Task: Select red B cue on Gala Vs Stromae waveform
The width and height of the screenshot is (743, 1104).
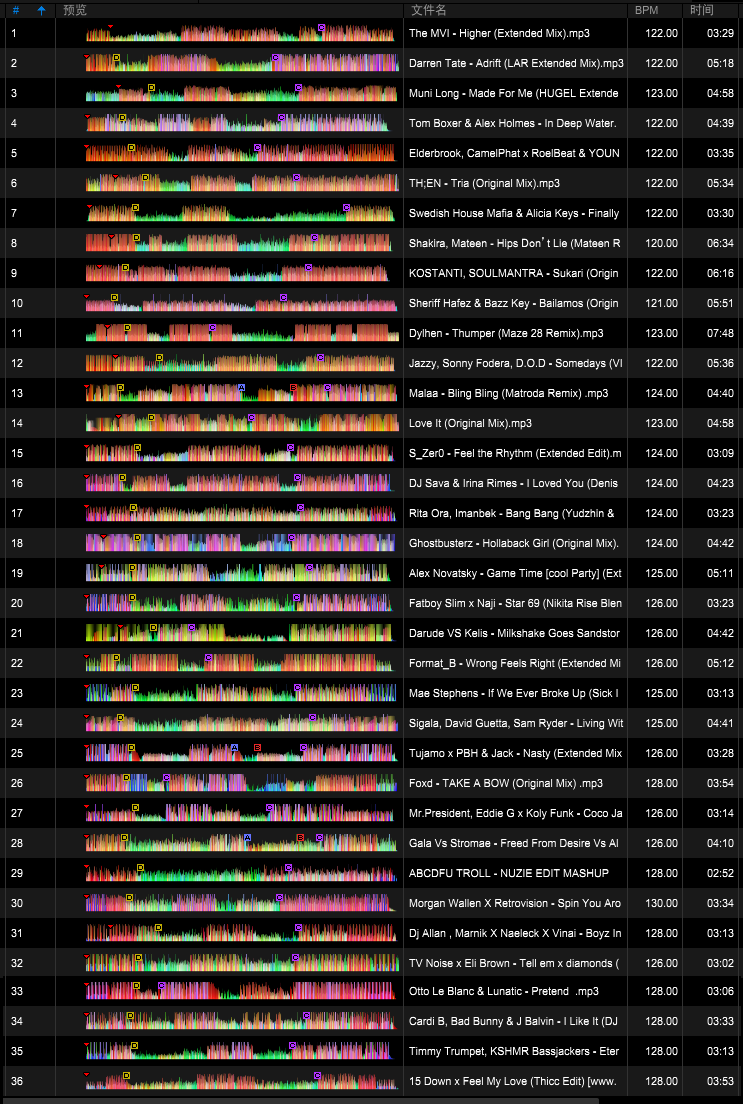Action: (x=301, y=837)
